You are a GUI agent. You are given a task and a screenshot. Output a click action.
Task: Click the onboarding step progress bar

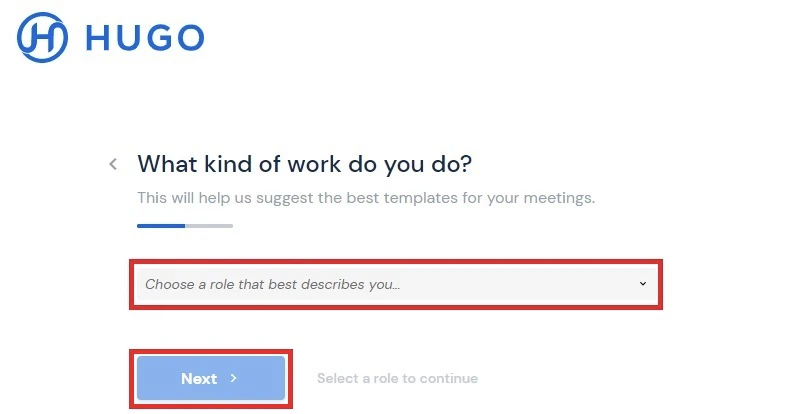pos(185,226)
